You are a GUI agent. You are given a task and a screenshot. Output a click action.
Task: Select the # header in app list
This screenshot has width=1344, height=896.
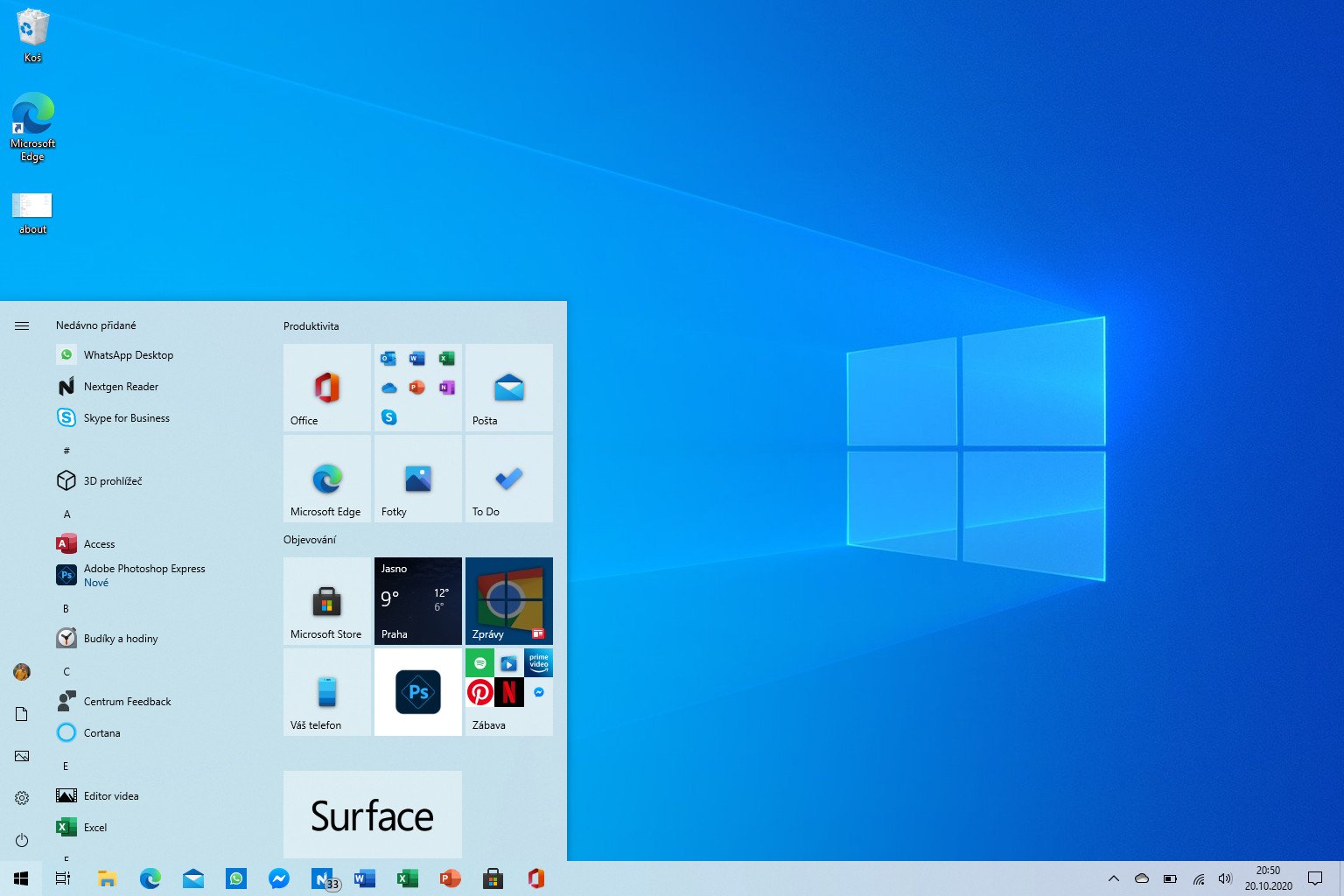pyautogui.click(x=66, y=451)
